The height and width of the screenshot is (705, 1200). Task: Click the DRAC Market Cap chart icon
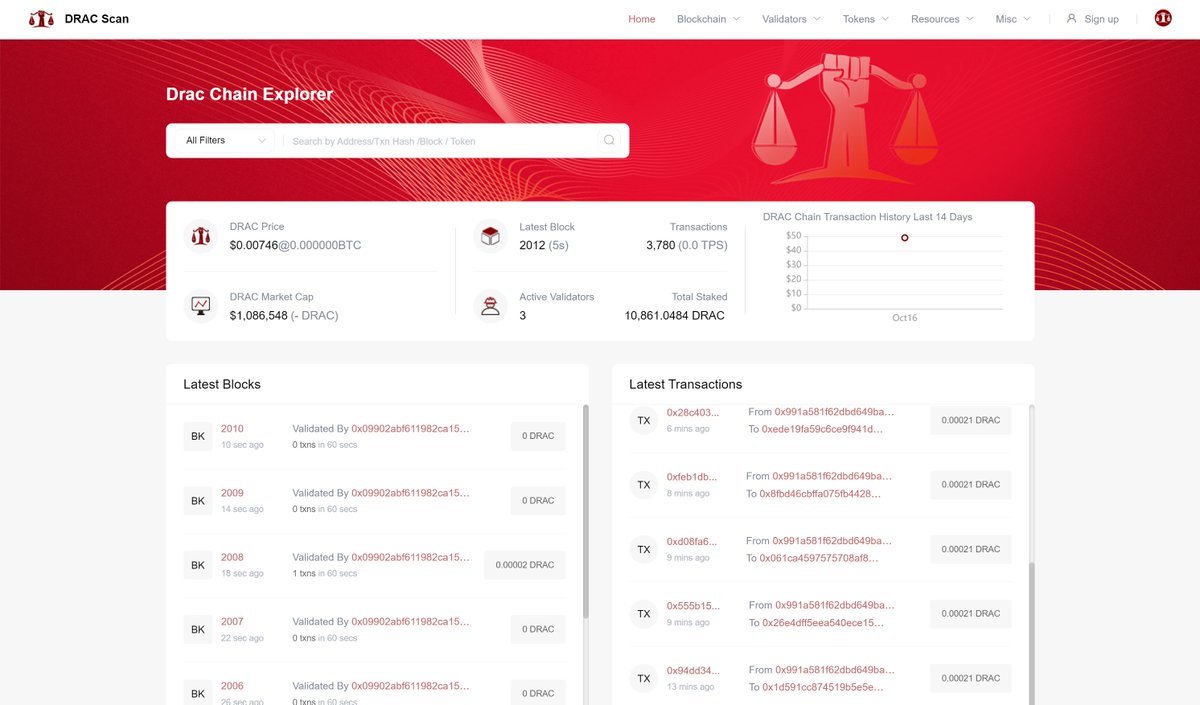[201, 306]
